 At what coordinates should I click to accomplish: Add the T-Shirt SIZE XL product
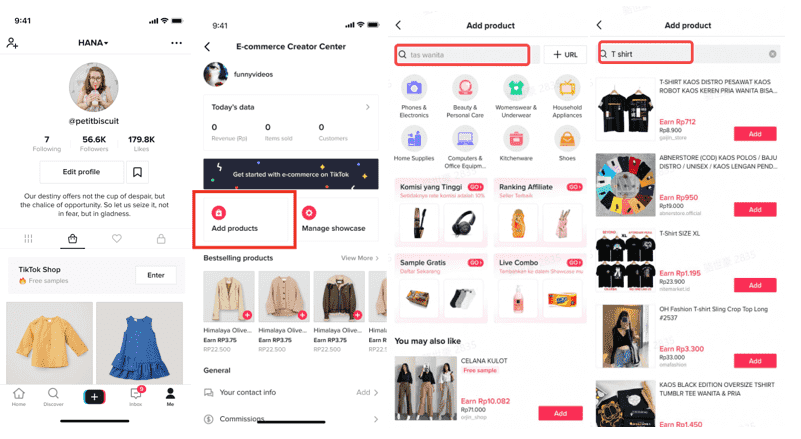click(755, 285)
